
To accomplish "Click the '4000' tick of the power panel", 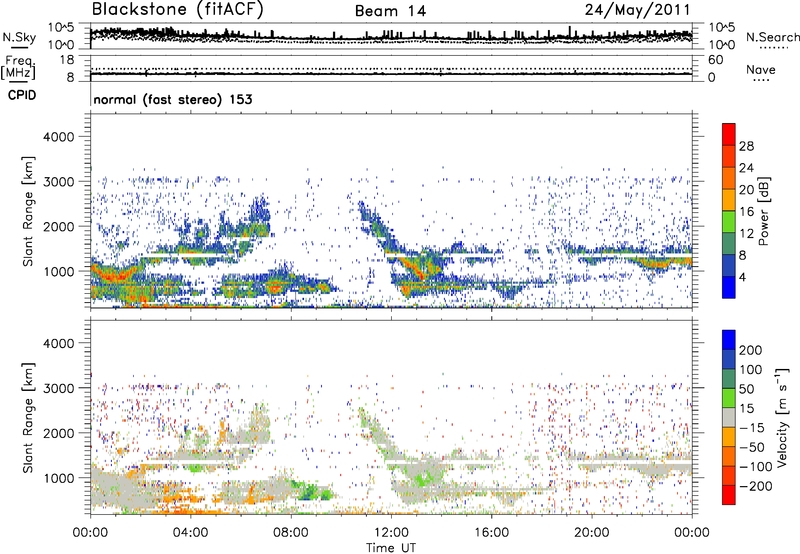I will [58, 137].
